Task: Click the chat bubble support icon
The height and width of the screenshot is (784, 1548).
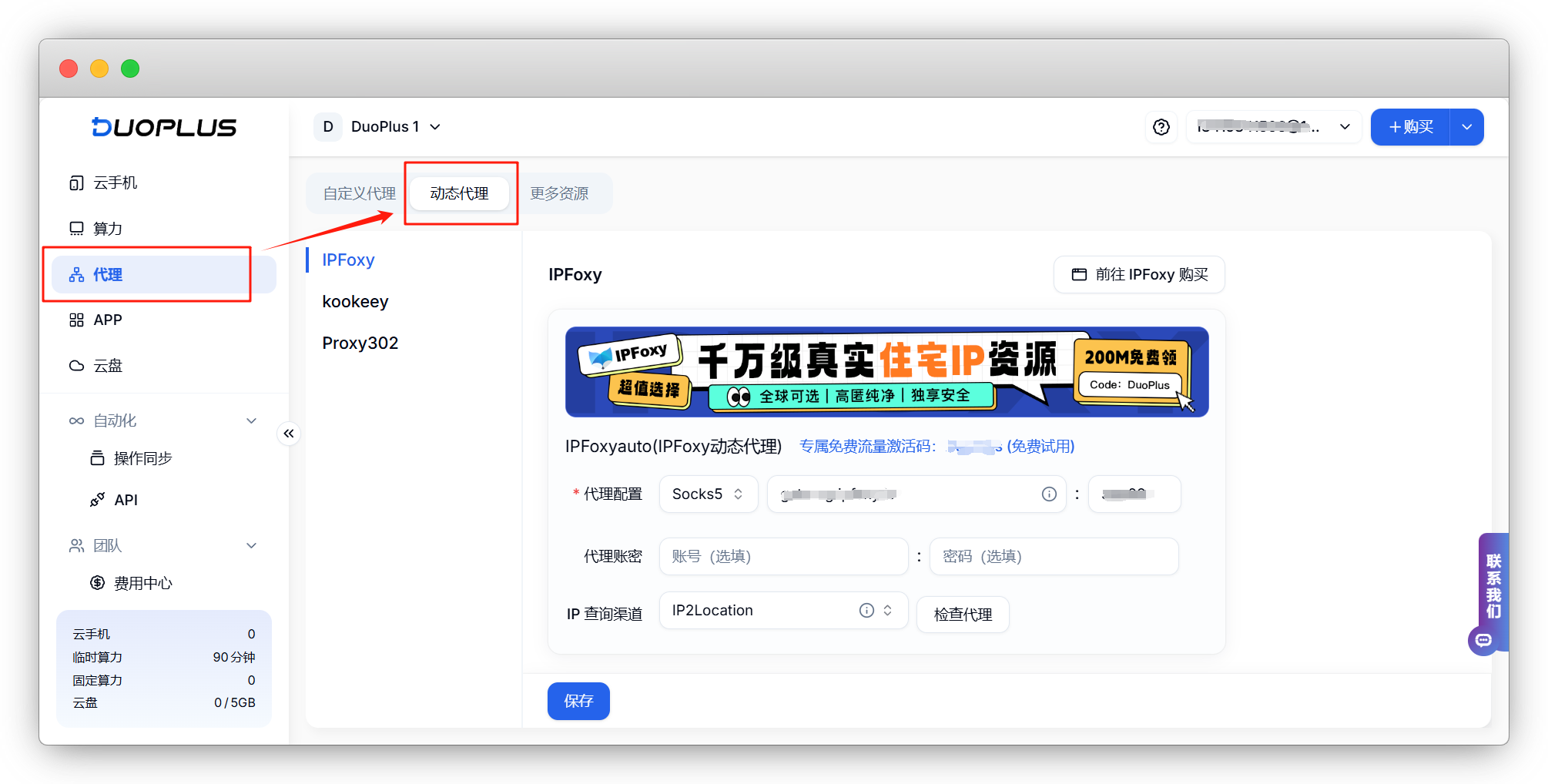Action: click(x=1483, y=641)
